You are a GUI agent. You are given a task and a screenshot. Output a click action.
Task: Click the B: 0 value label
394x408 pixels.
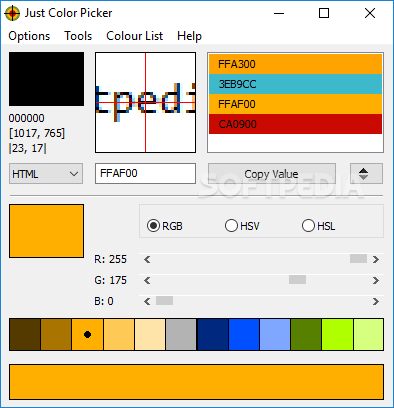(104, 301)
